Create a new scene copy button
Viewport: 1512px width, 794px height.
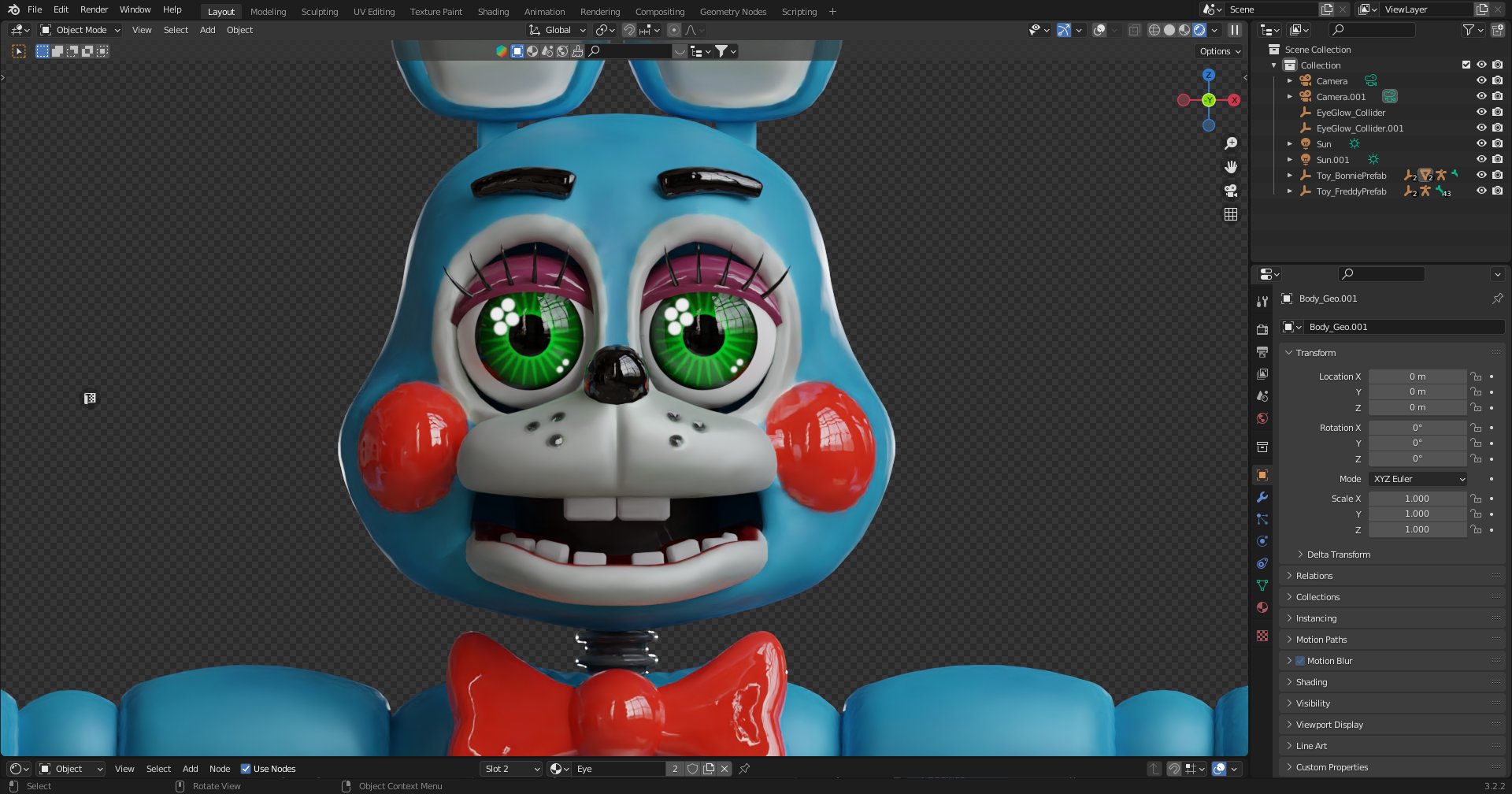1327,9
